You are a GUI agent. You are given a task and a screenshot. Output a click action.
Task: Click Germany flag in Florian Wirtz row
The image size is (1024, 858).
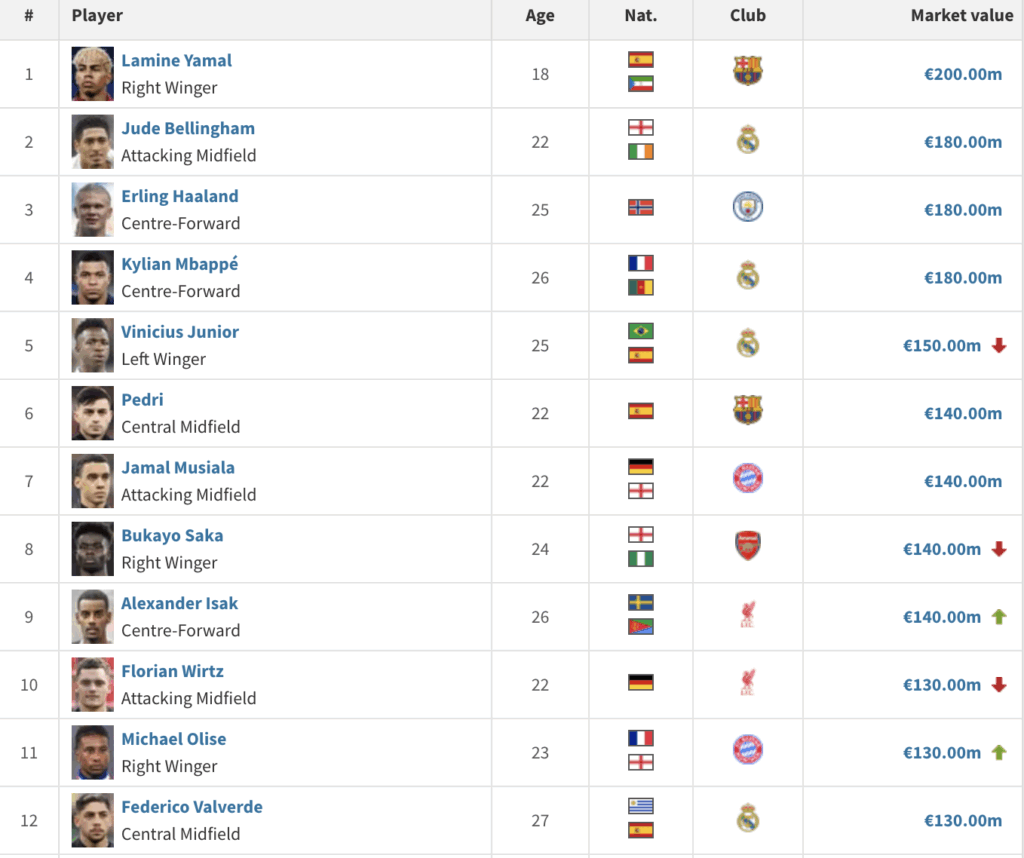pos(640,683)
